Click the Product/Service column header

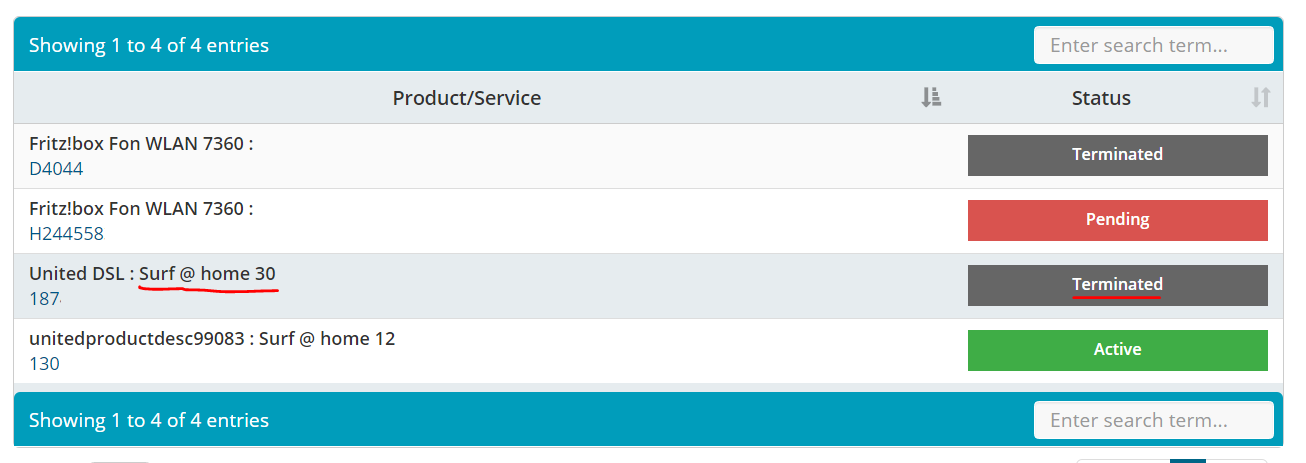tap(466, 98)
